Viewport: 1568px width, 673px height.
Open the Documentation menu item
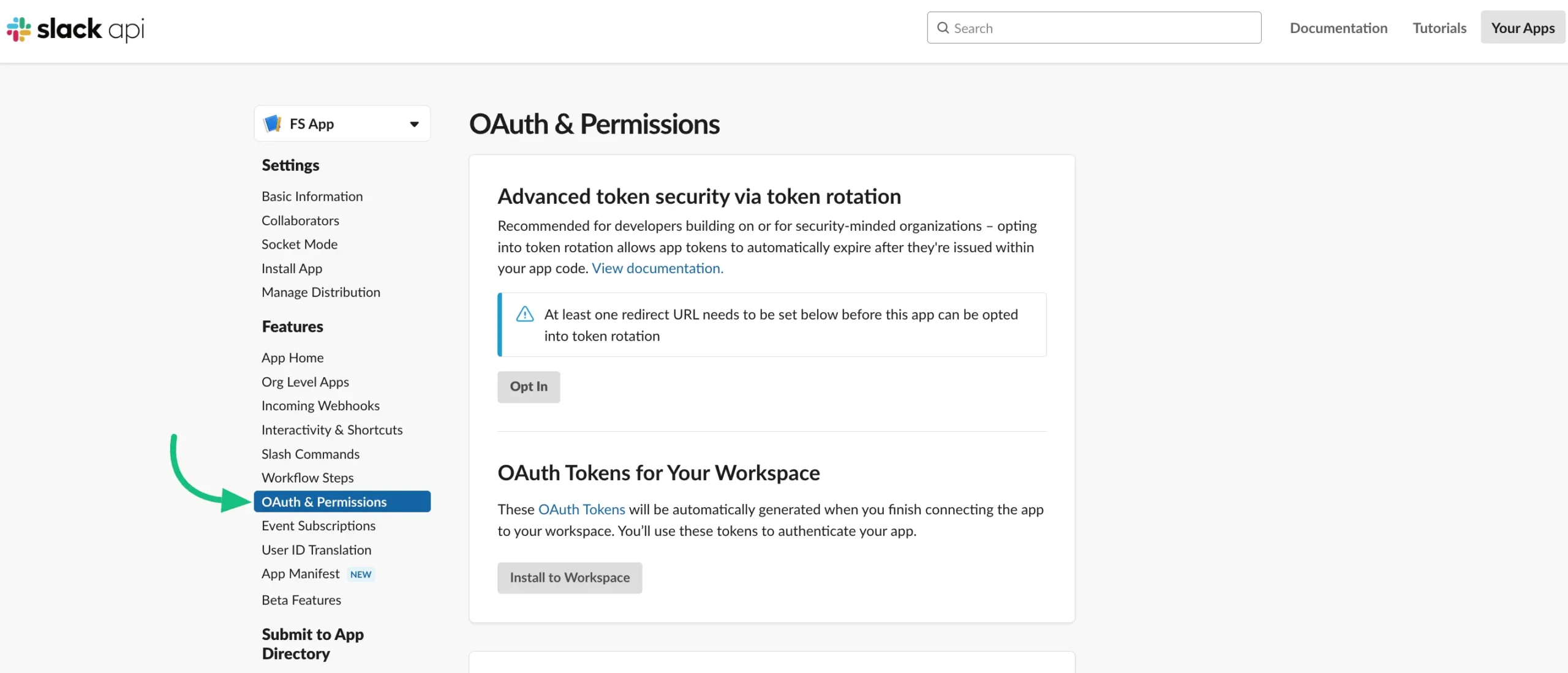coord(1338,28)
